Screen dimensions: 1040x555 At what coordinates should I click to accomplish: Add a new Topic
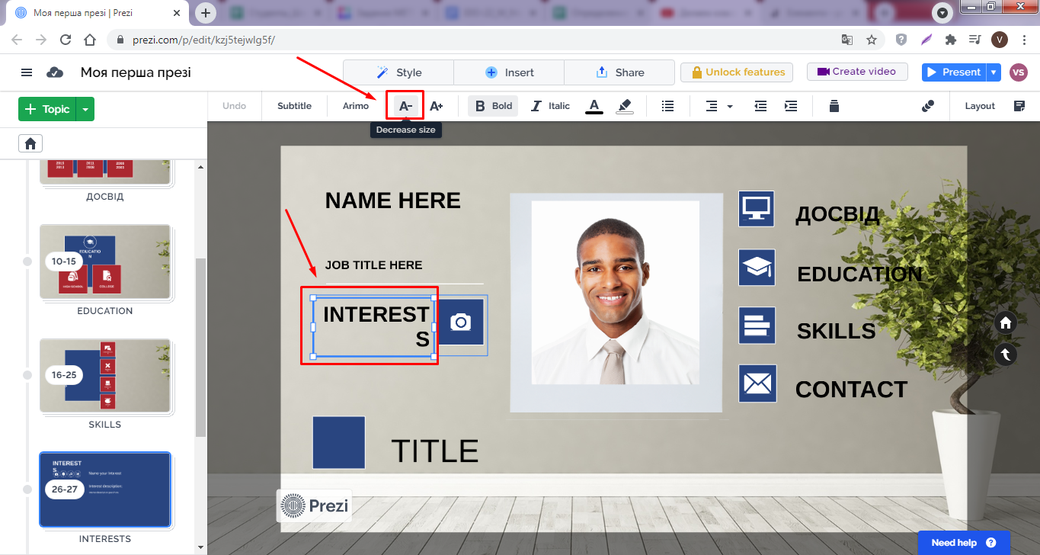(x=47, y=109)
